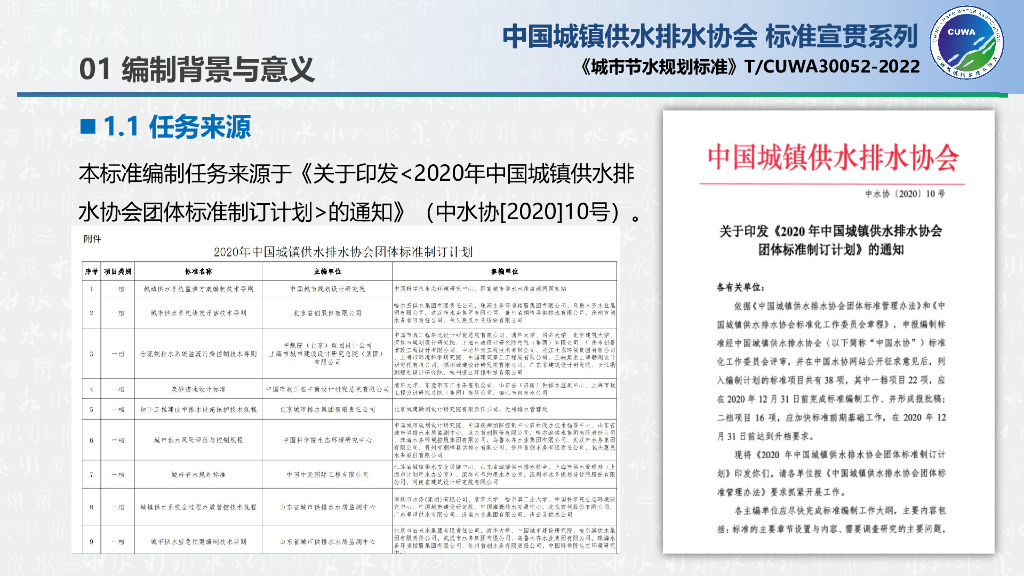Click the '序号' column header
Image resolution: width=1024 pixels, height=576 pixels.
click(x=91, y=271)
